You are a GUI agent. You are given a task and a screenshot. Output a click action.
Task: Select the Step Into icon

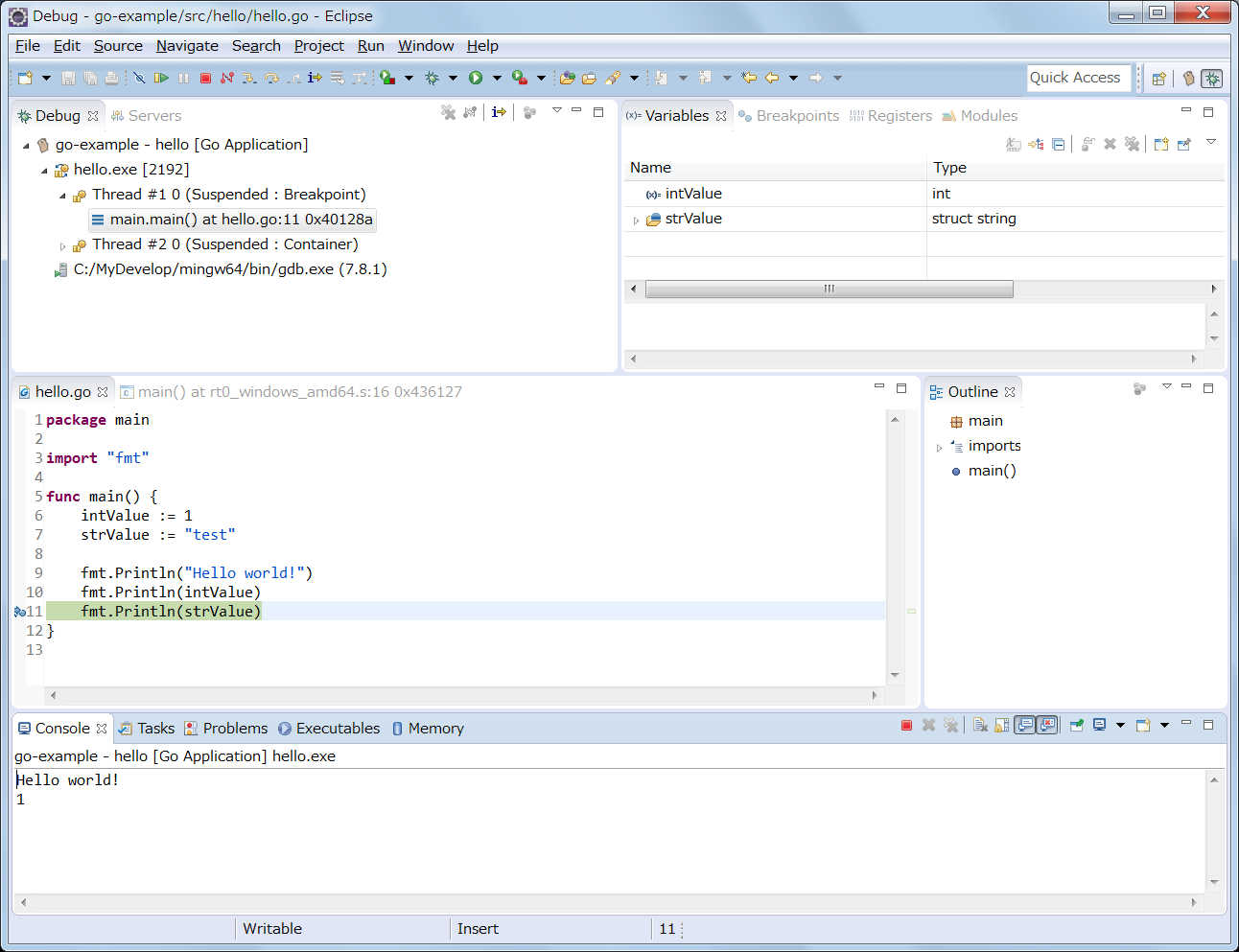click(x=249, y=78)
